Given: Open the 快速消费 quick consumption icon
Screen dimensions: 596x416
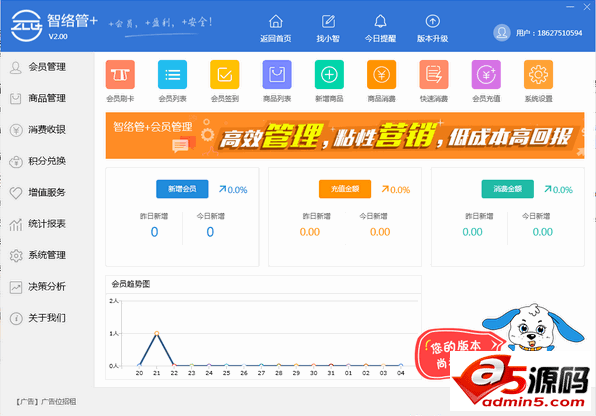Looking at the screenshot, I should (x=434, y=75).
